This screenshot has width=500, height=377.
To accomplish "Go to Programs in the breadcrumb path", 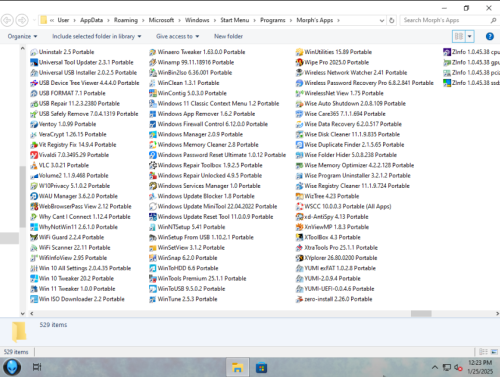I will coord(273,20).
